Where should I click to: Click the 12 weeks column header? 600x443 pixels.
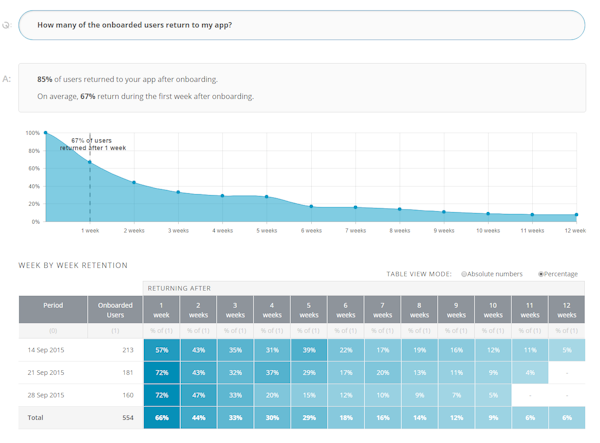pos(566,309)
